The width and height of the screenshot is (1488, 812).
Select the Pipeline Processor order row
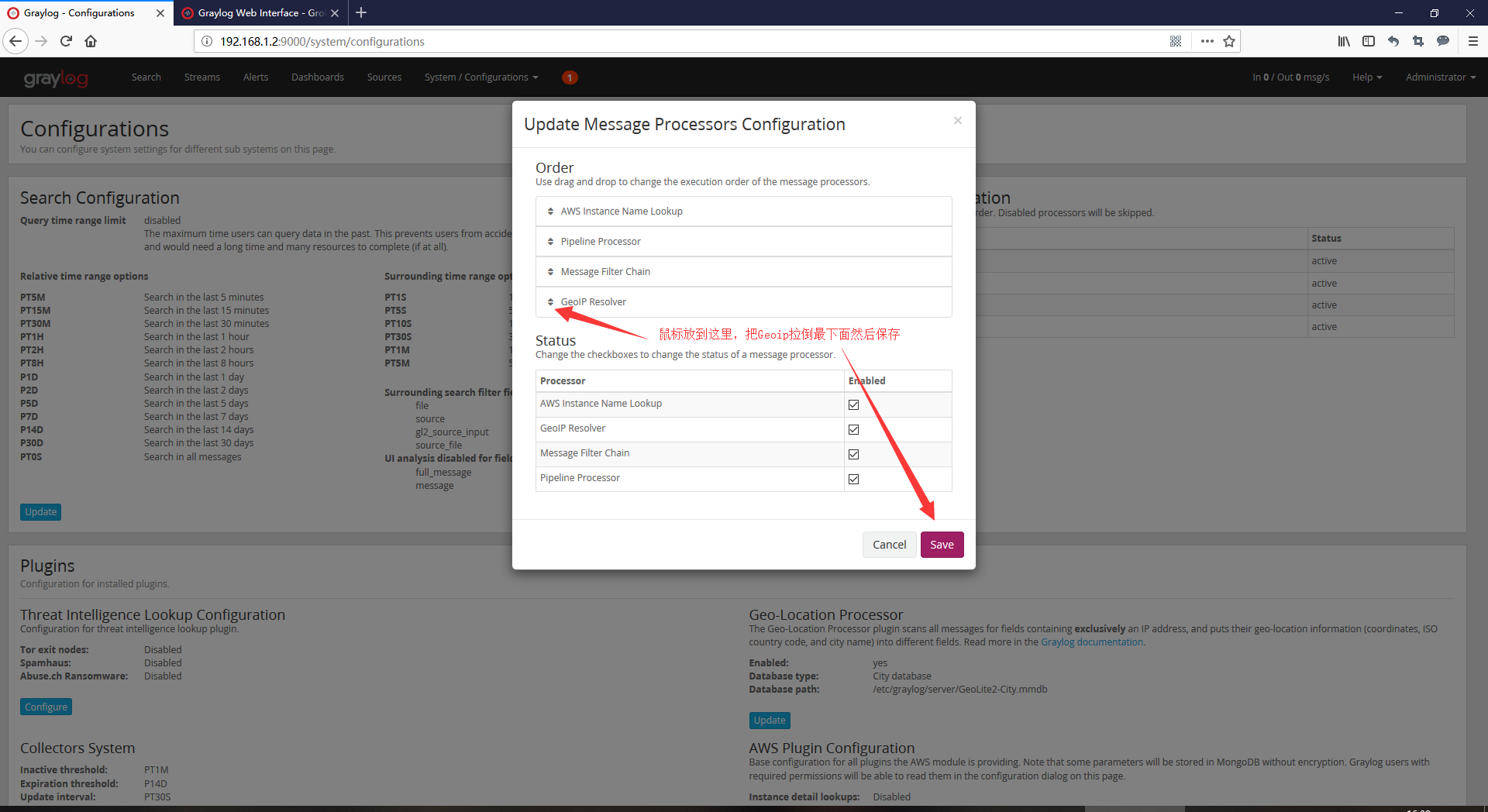click(x=743, y=242)
